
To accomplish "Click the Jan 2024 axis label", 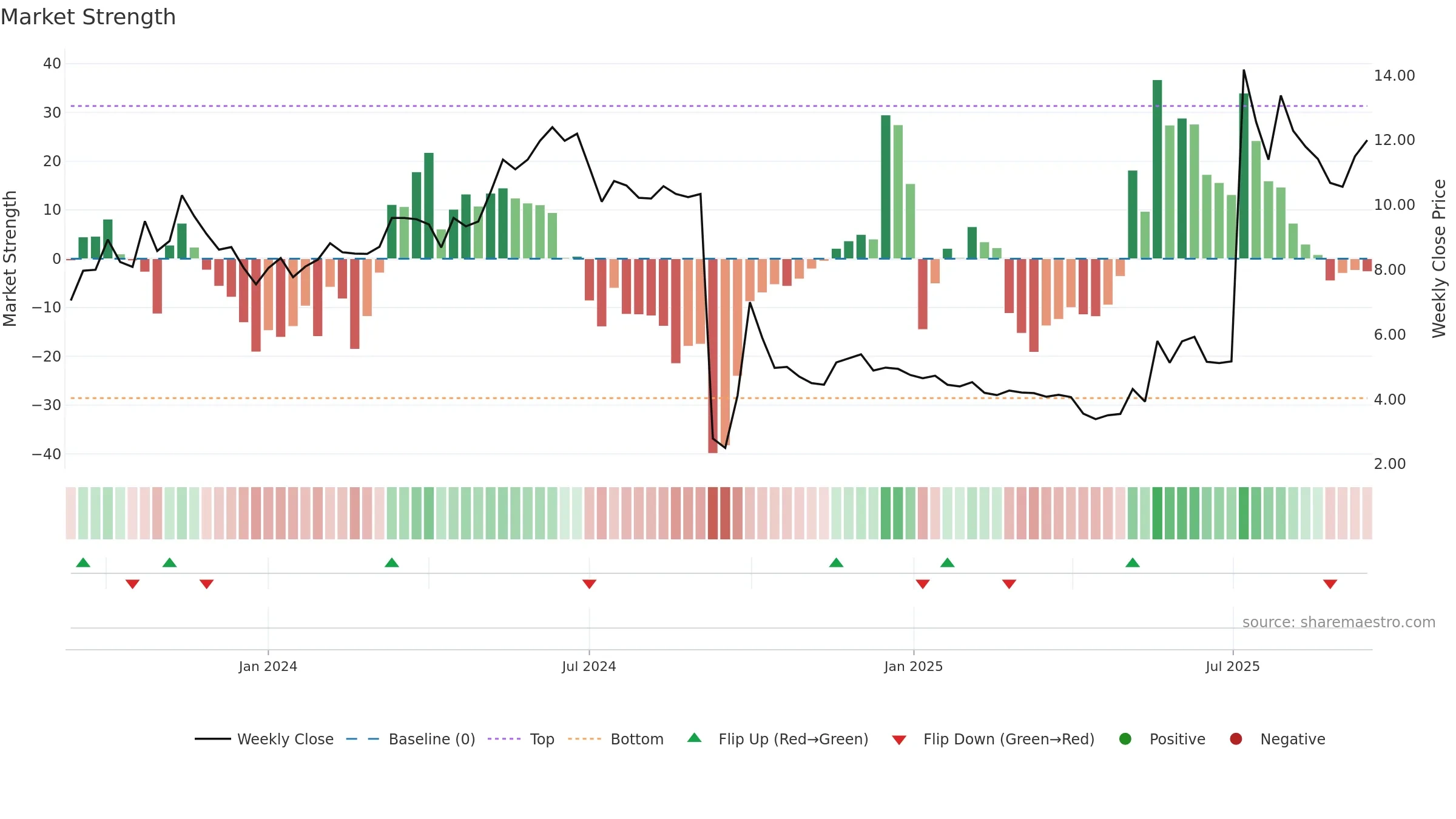I will click(268, 666).
